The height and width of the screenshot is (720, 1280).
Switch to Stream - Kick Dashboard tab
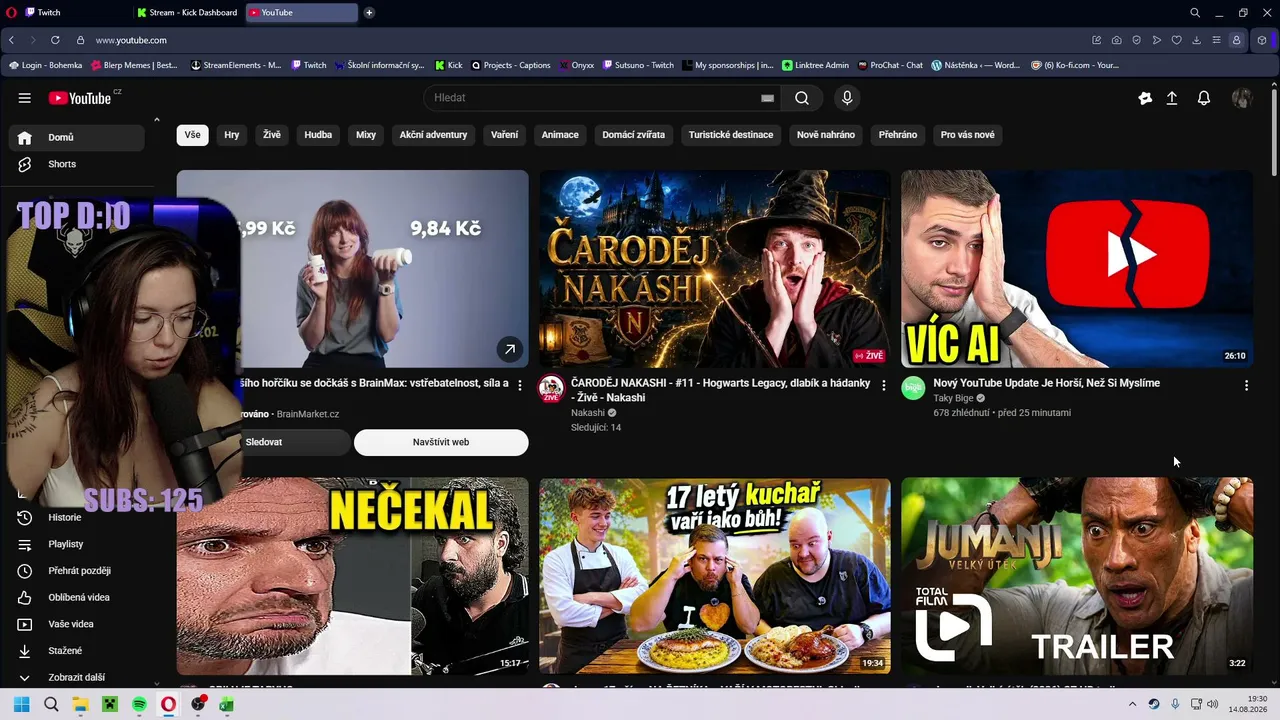[x=188, y=13]
